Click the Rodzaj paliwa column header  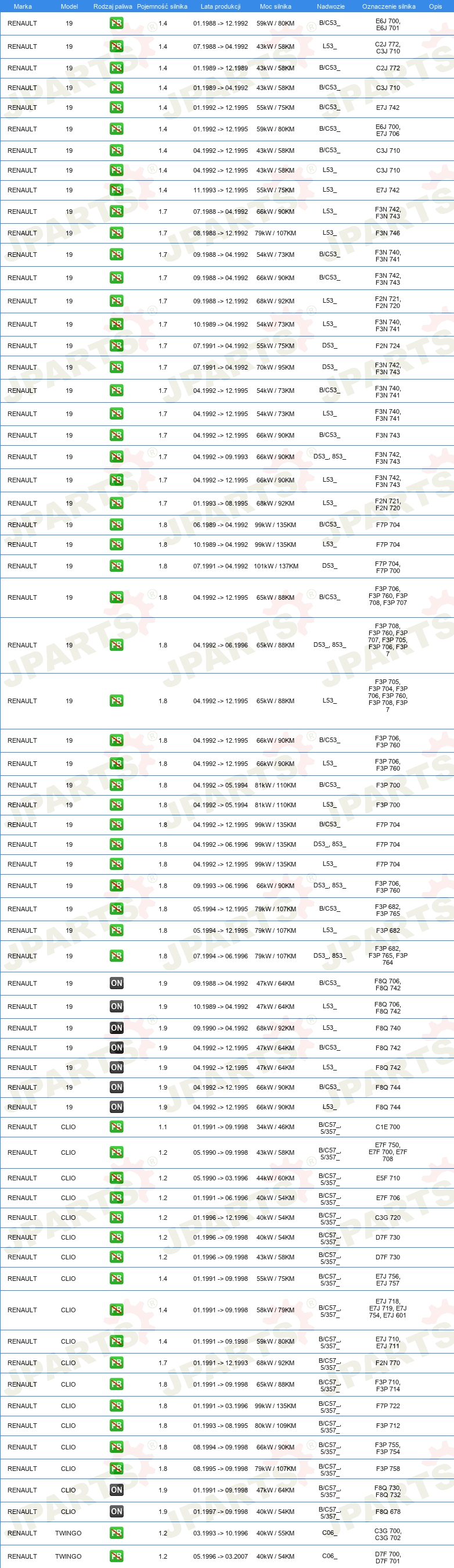(x=113, y=6)
